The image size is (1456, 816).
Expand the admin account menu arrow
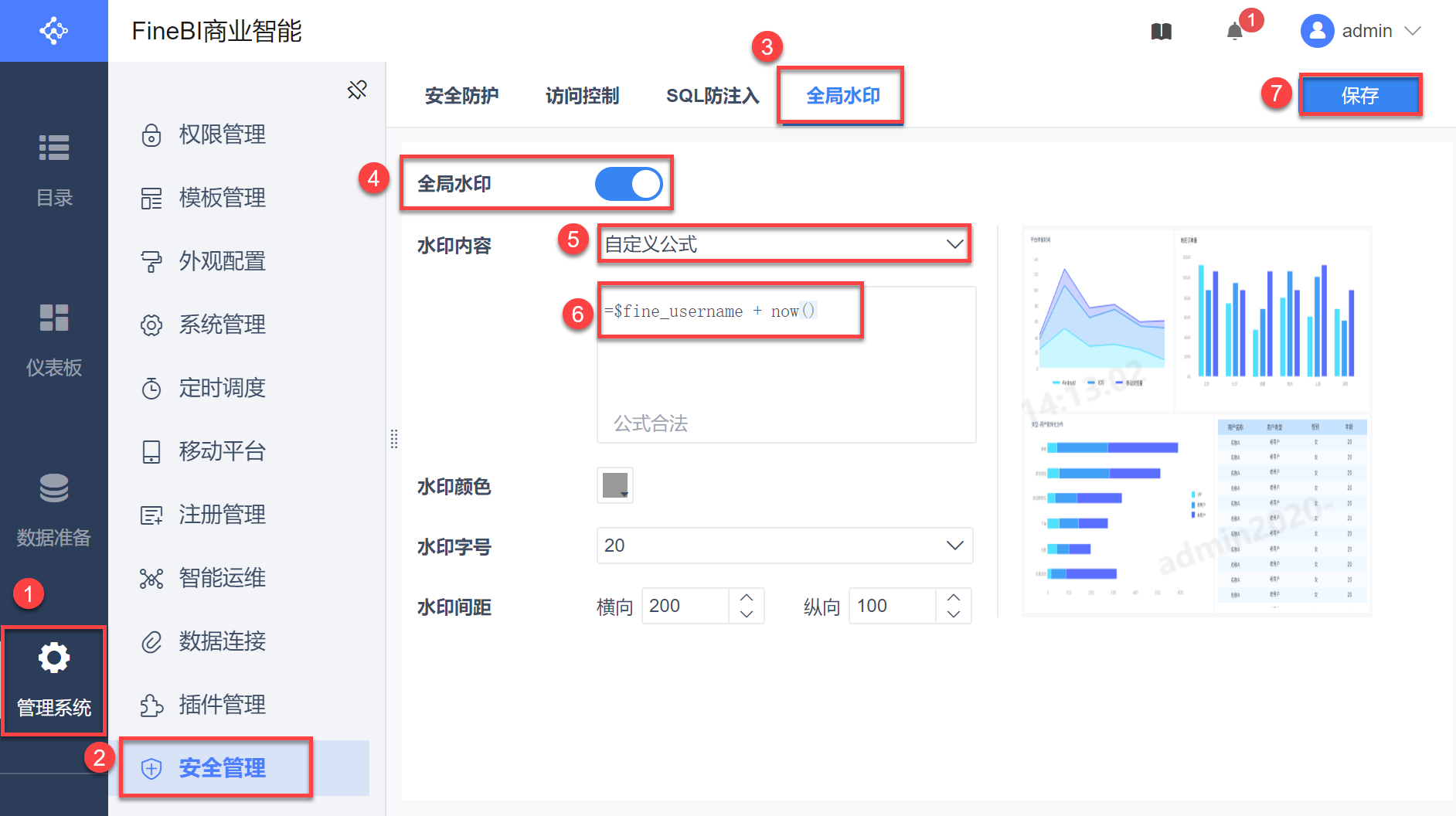(x=1413, y=31)
